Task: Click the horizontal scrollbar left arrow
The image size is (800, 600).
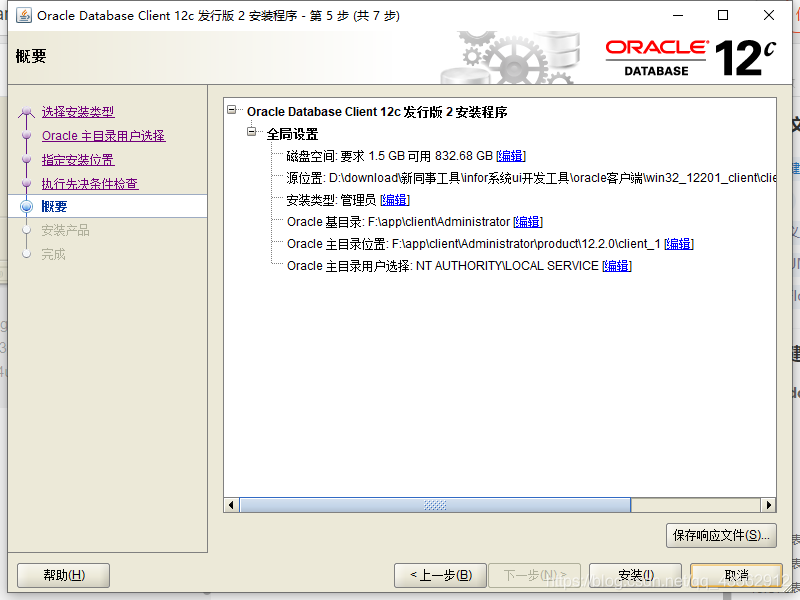Action: pyautogui.click(x=232, y=505)
